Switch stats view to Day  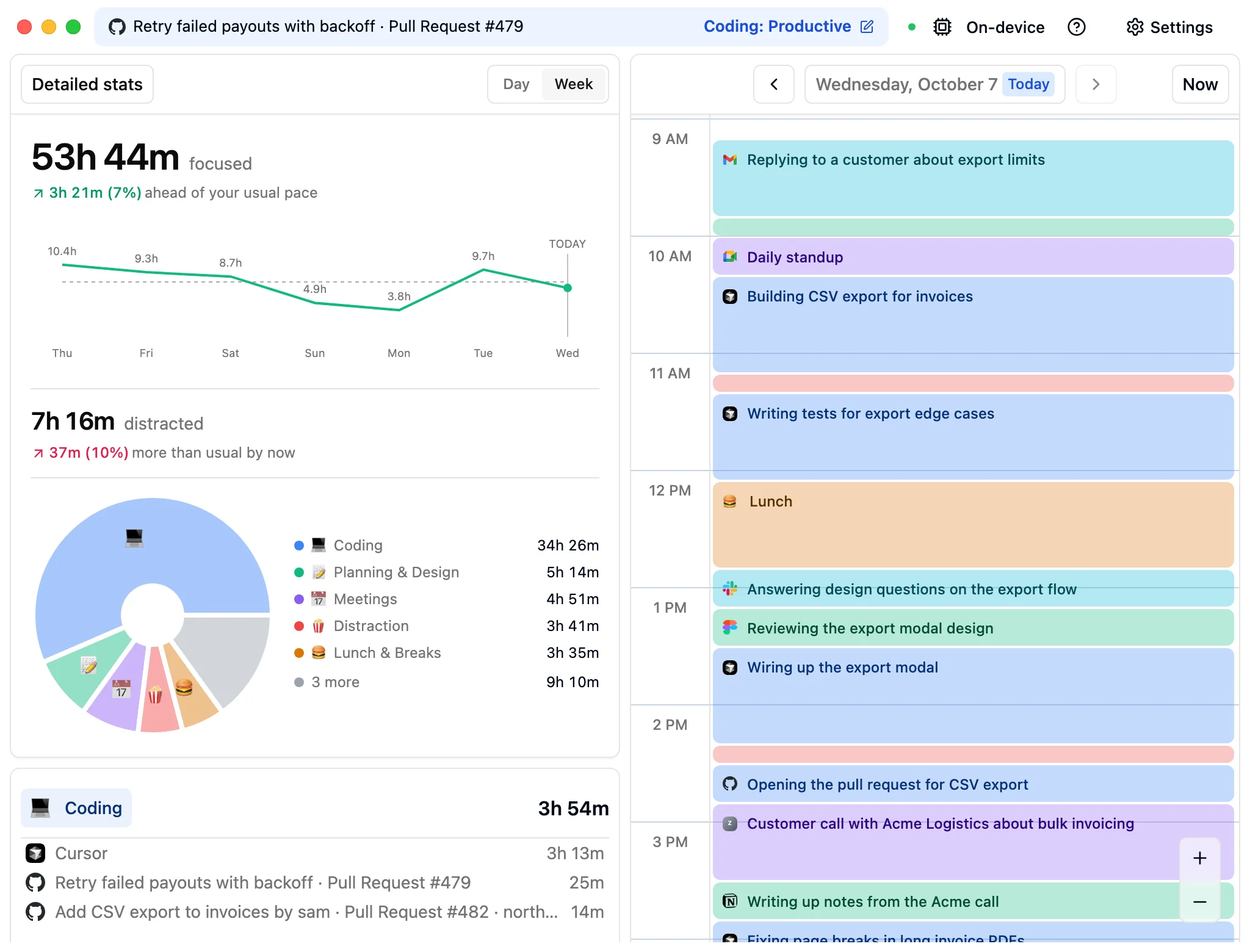(516, 84)
